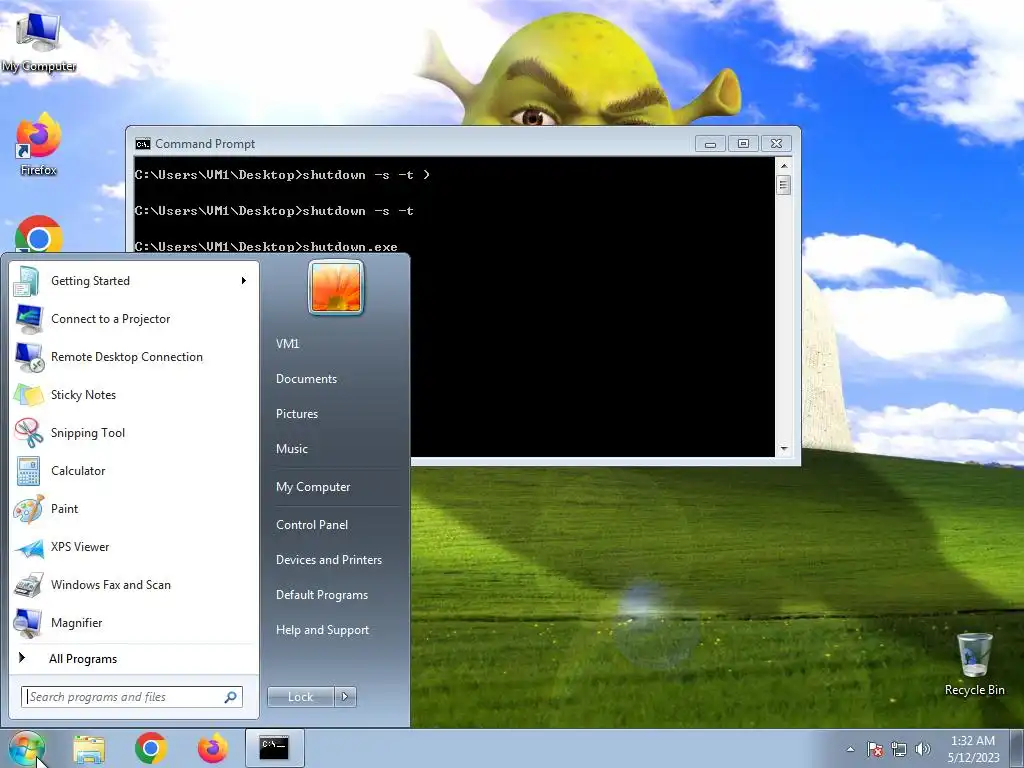Open Calculator from Start menu

(134, 471)
